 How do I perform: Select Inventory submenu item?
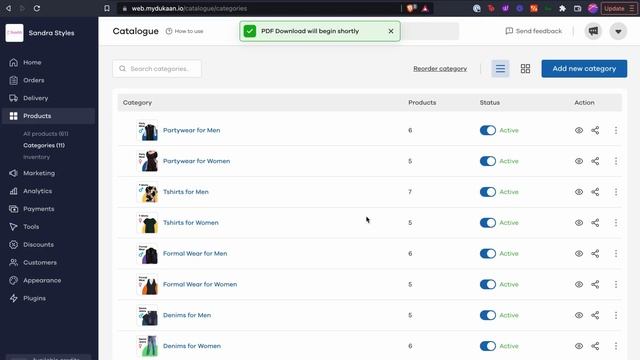(36, 157)
